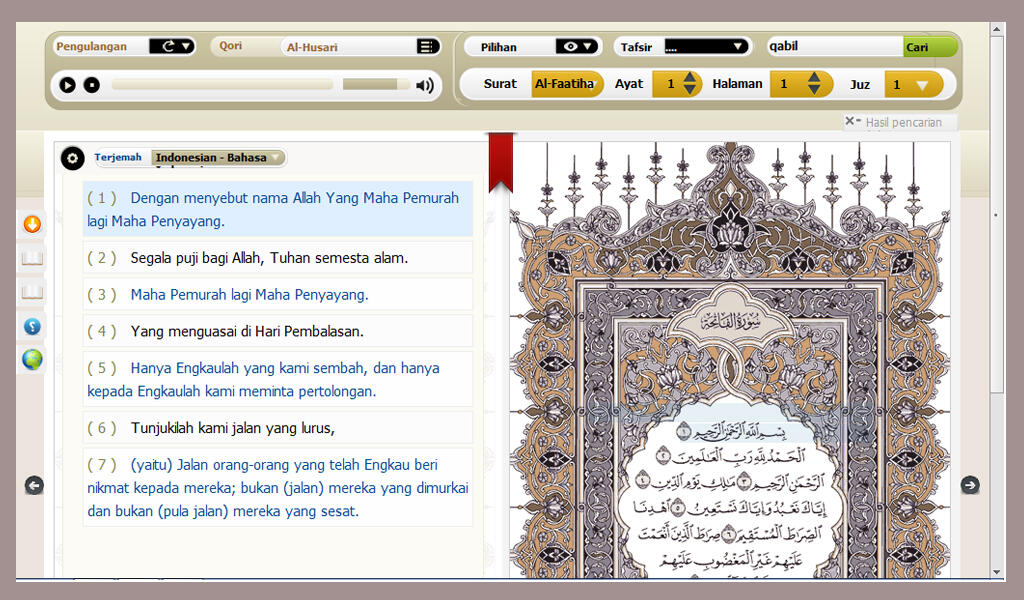The height and width of the screenshot is (600, 1024).
Task: Mute the speaker volume icon
Action: click(x=425, y=85)
